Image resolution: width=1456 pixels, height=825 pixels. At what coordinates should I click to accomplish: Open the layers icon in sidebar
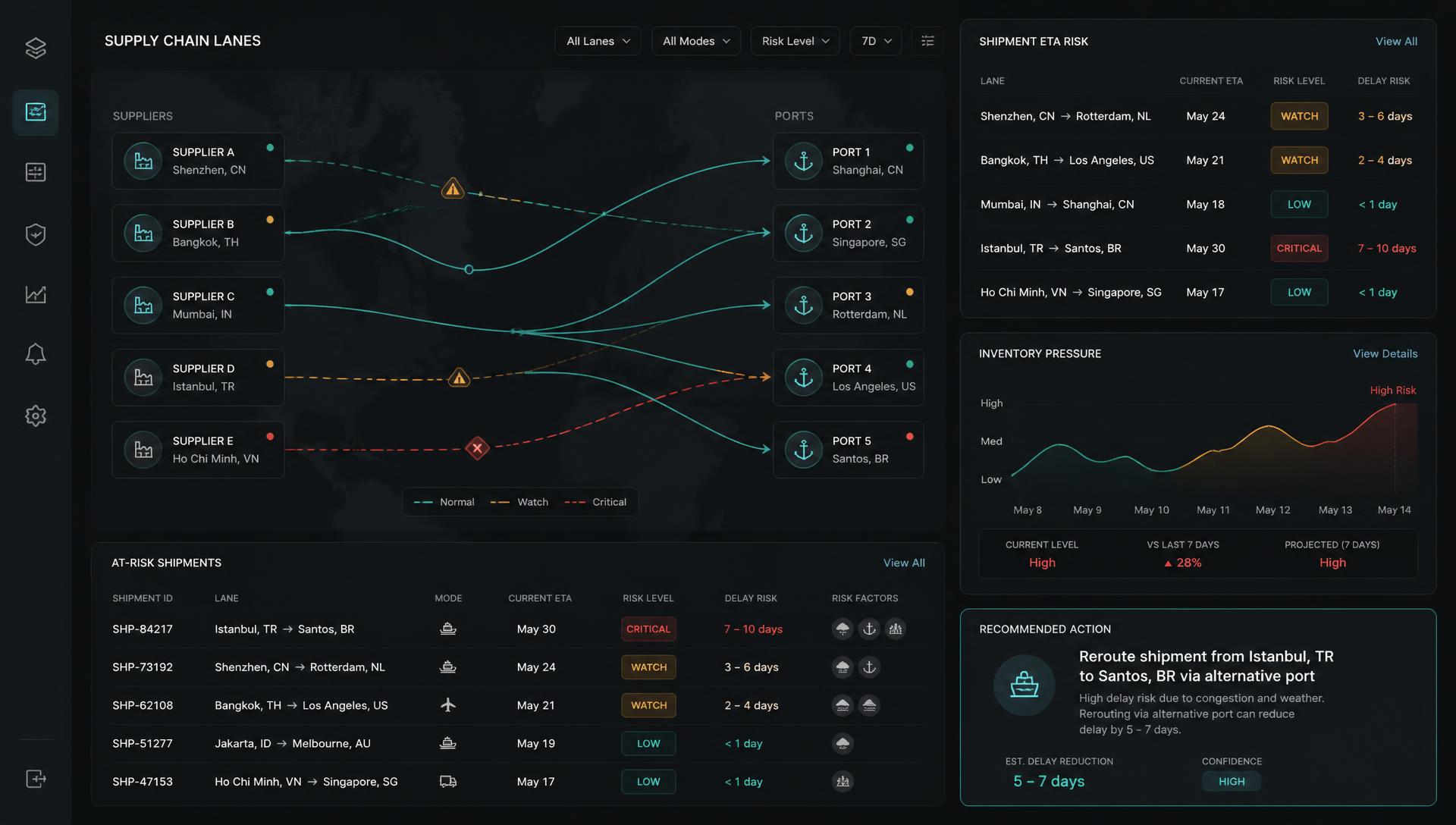pos(36,49)
